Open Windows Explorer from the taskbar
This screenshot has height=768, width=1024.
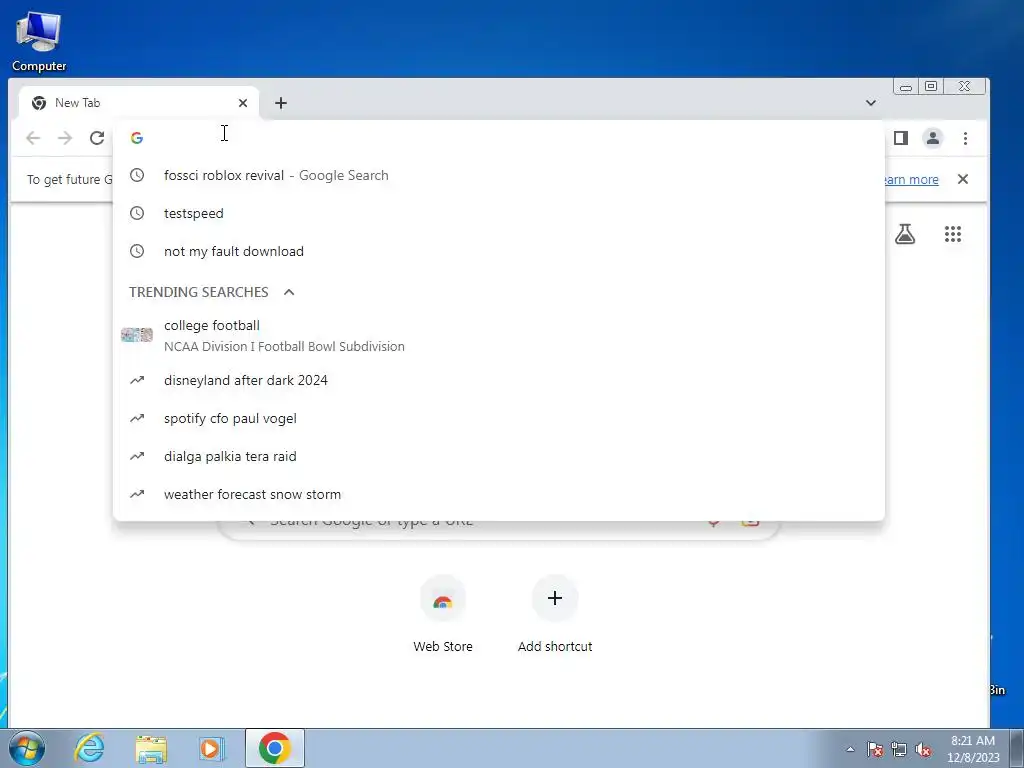click(151, 748)
